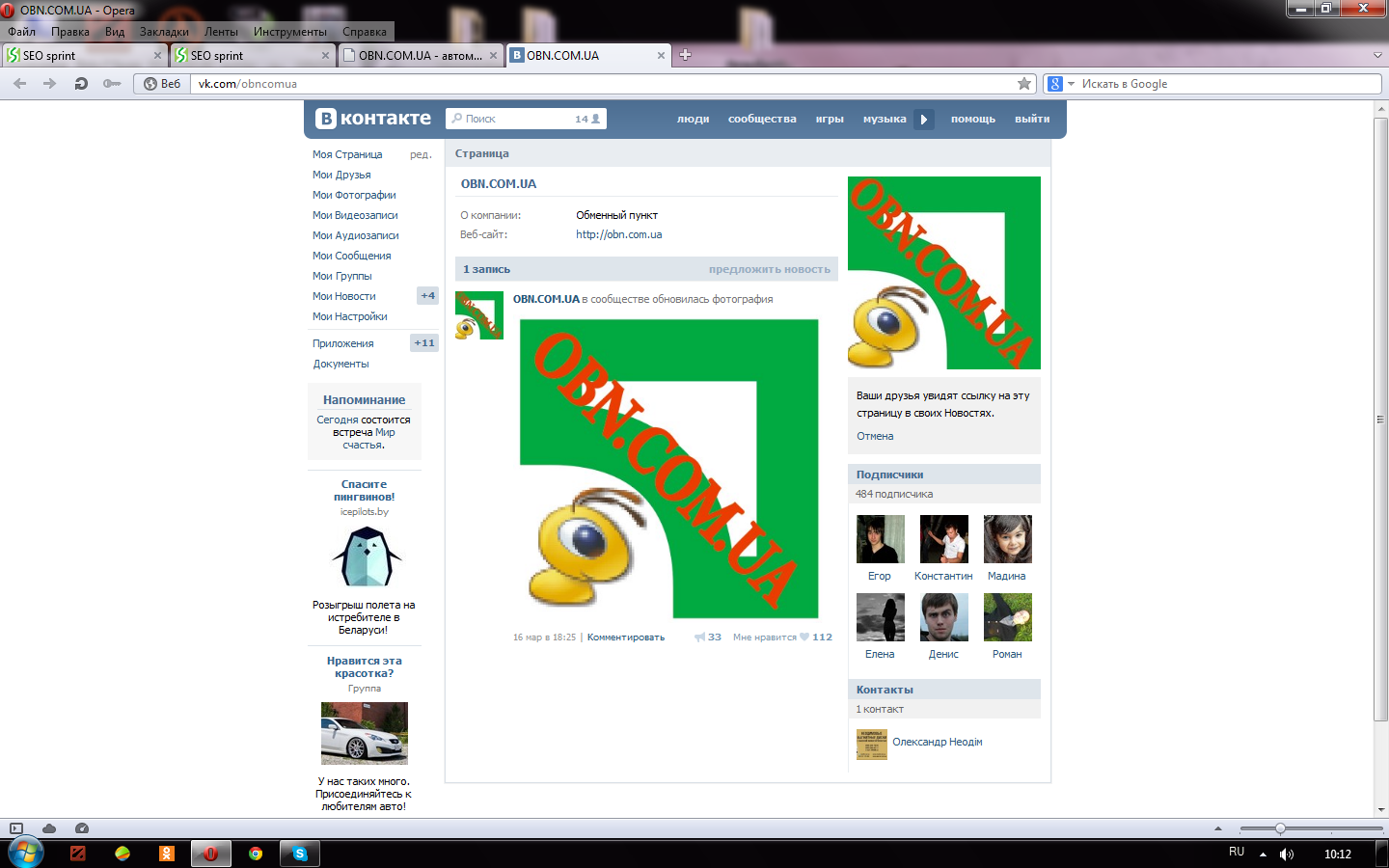Click the music play button in VK header
Screen dimensions: 1389x868
point(924,120)
